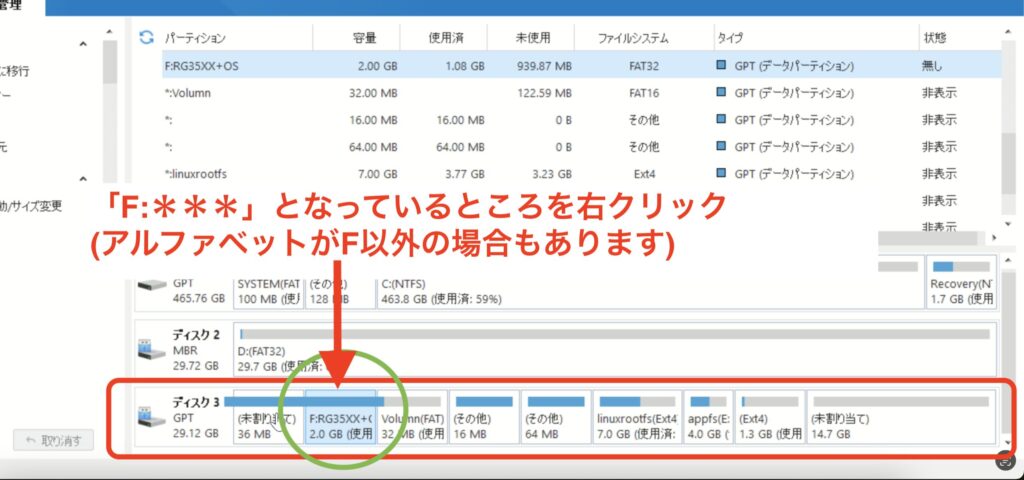Select the D:(FAT32) partition on Disk 2
The width and height of the screenshot is (1024, 480).
(x=615, y=349)
